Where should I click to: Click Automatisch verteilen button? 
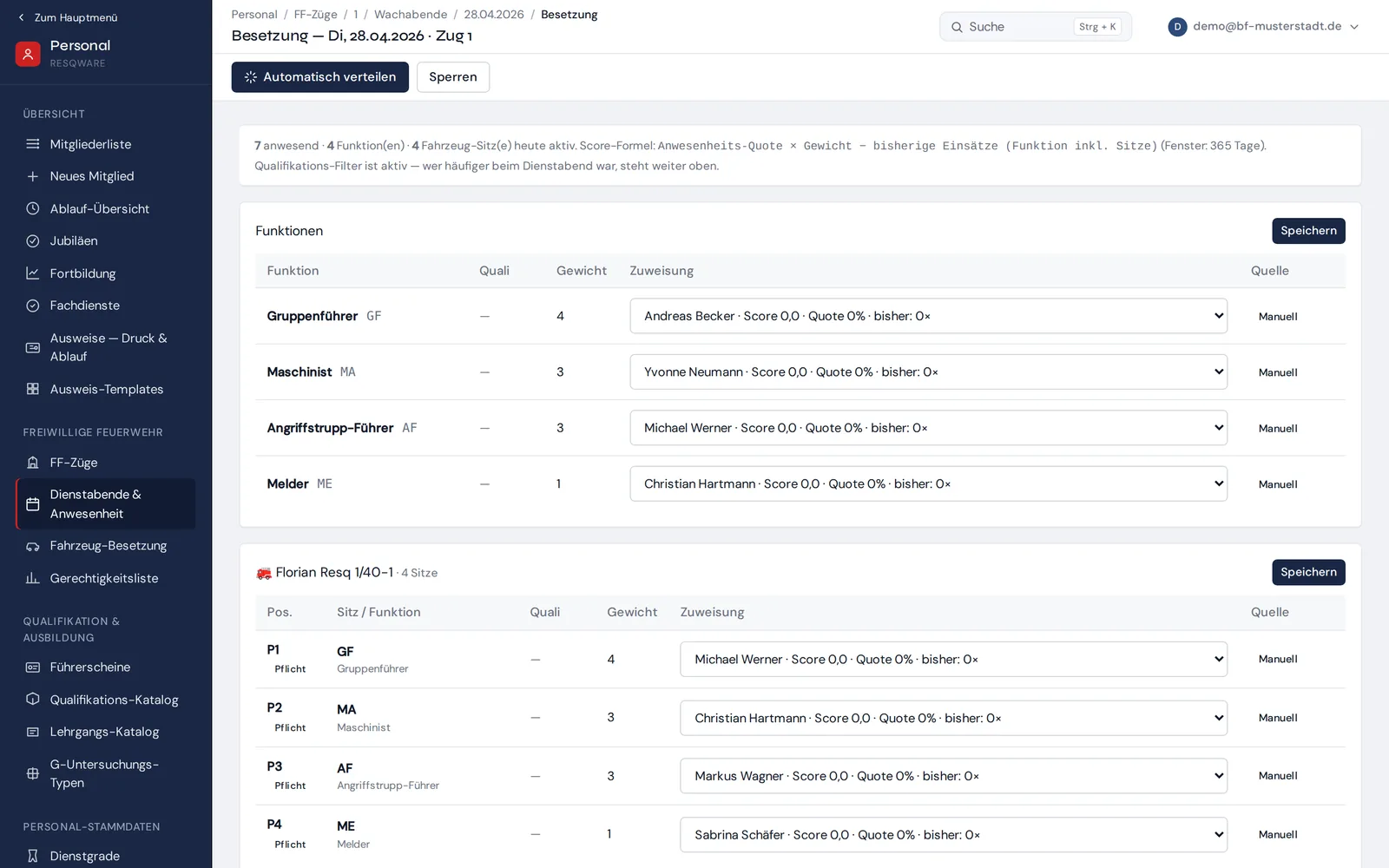(319, 77)
